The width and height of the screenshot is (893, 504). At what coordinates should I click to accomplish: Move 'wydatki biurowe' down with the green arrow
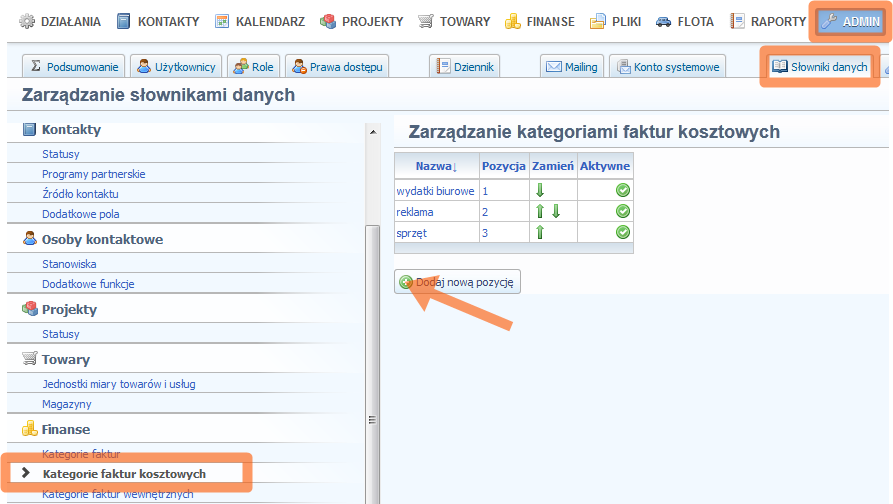(540, 191)
